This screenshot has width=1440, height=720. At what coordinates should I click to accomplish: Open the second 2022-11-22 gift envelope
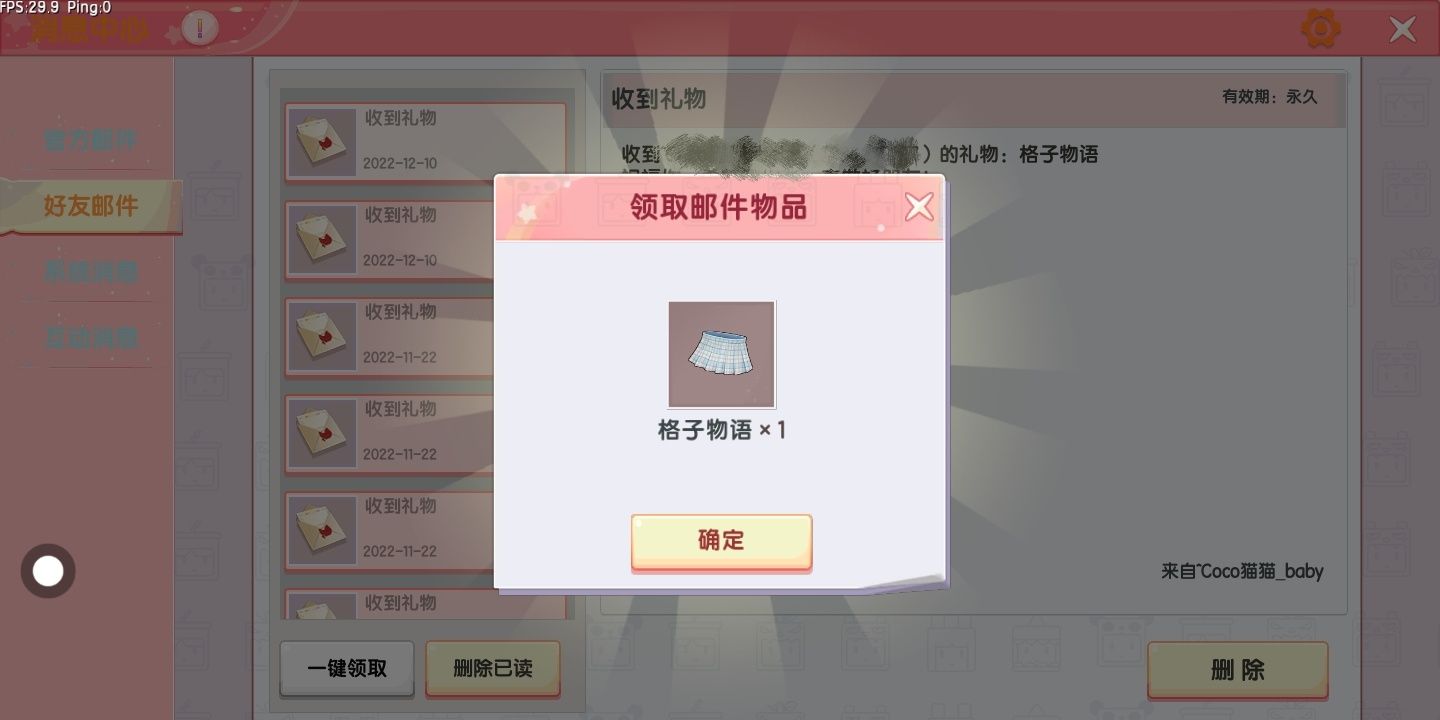[x=390, y=434]
